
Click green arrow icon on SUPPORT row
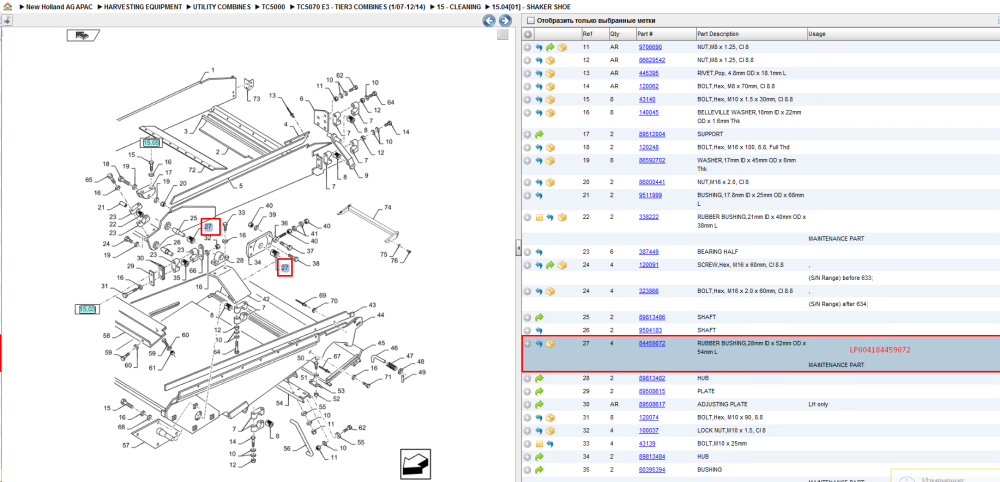click(539, 135)
